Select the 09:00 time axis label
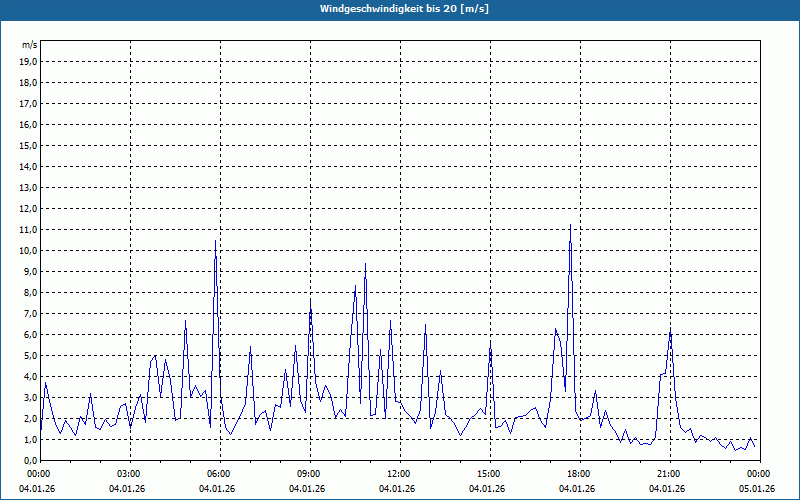 tap(308, 473)
